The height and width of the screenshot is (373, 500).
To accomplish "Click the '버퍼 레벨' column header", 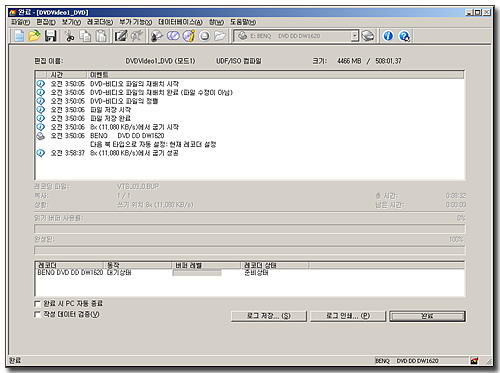I will pos(206,265).
